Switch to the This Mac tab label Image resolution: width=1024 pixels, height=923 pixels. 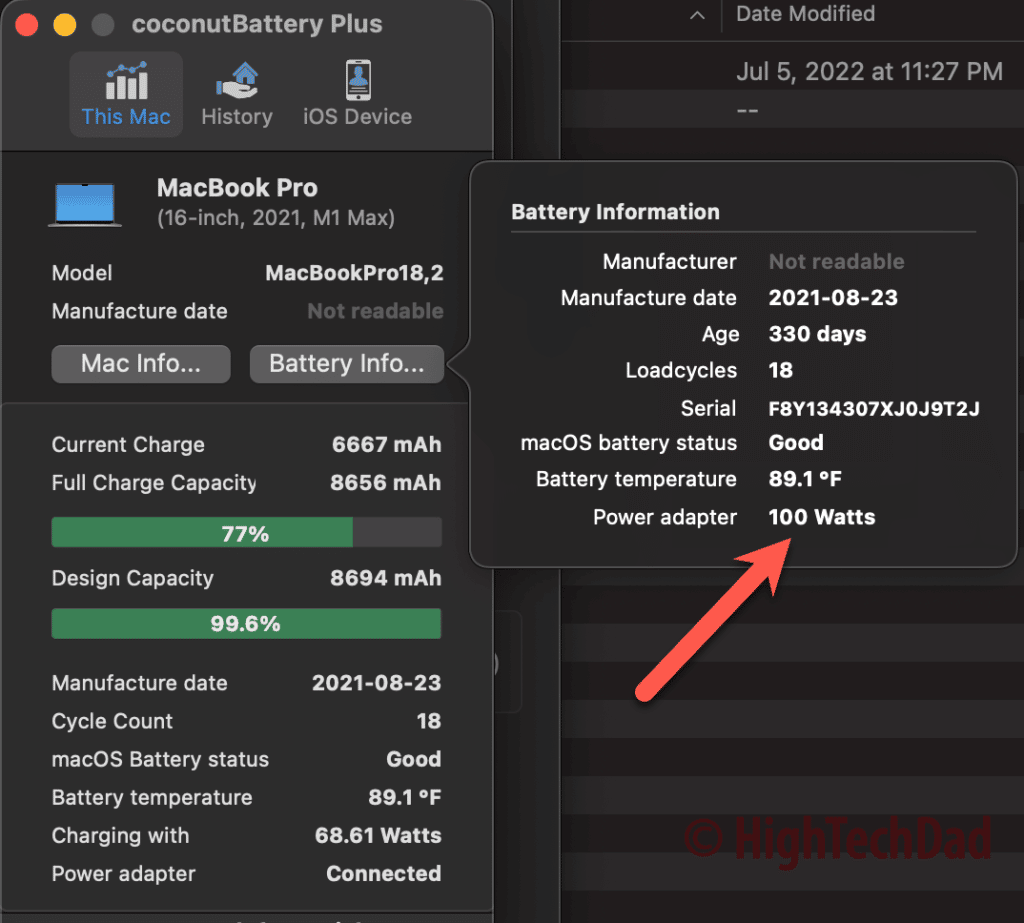(126, 117)
